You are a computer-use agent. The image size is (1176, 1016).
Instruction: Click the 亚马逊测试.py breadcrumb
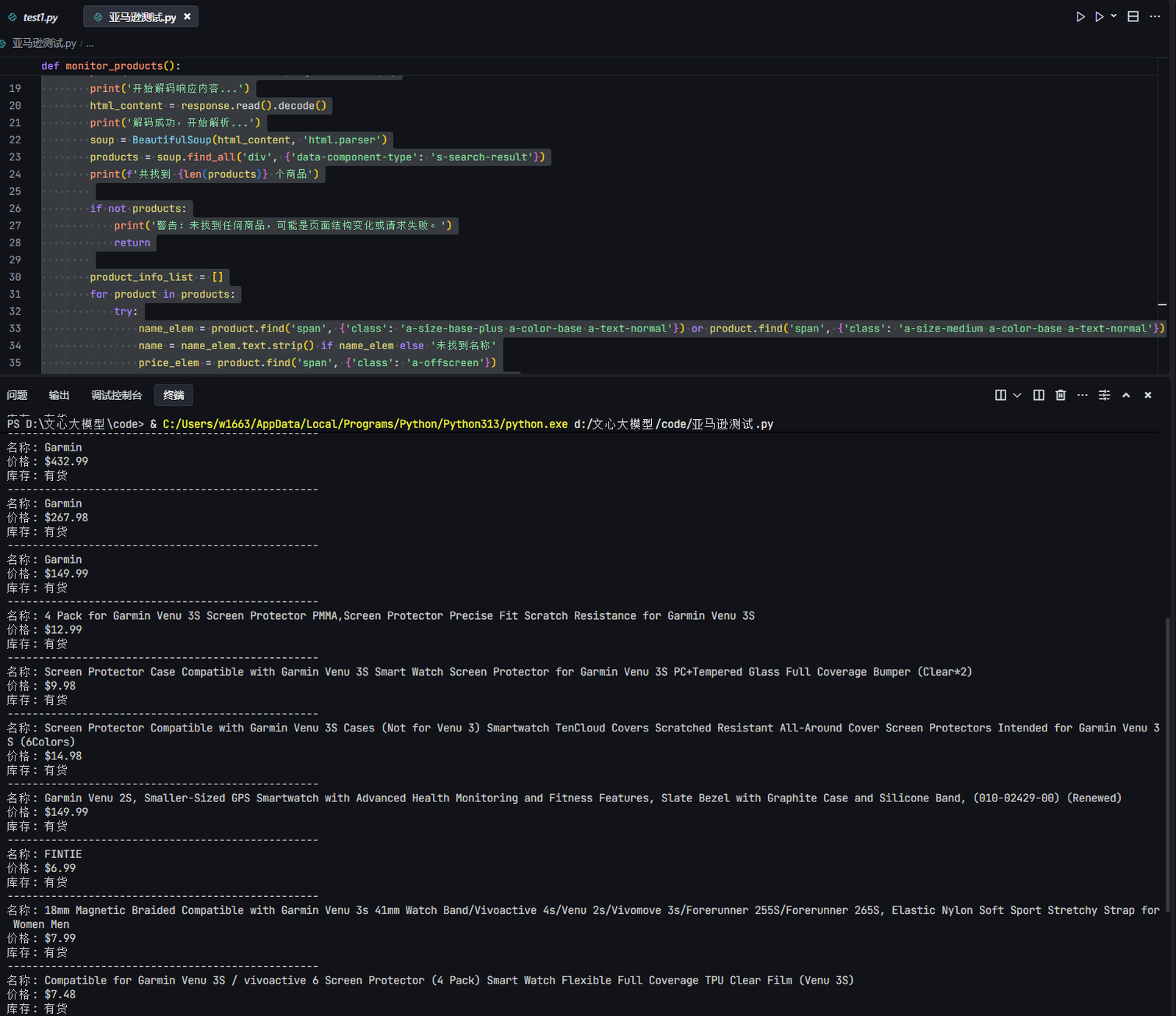(44, 43)
